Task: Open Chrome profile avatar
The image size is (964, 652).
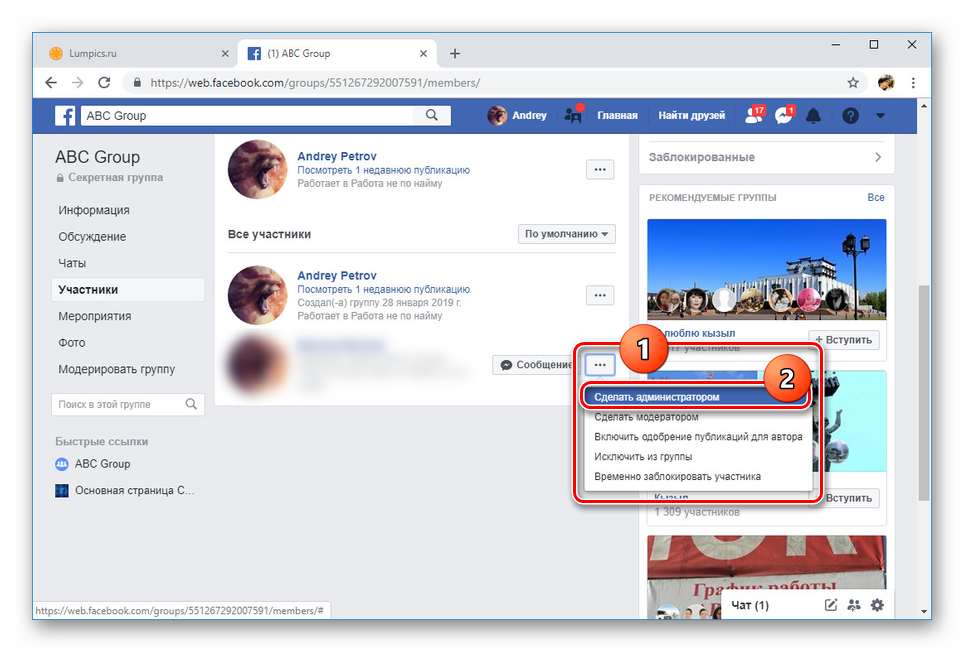Action: pyautogui.click(x=886, y=82)
